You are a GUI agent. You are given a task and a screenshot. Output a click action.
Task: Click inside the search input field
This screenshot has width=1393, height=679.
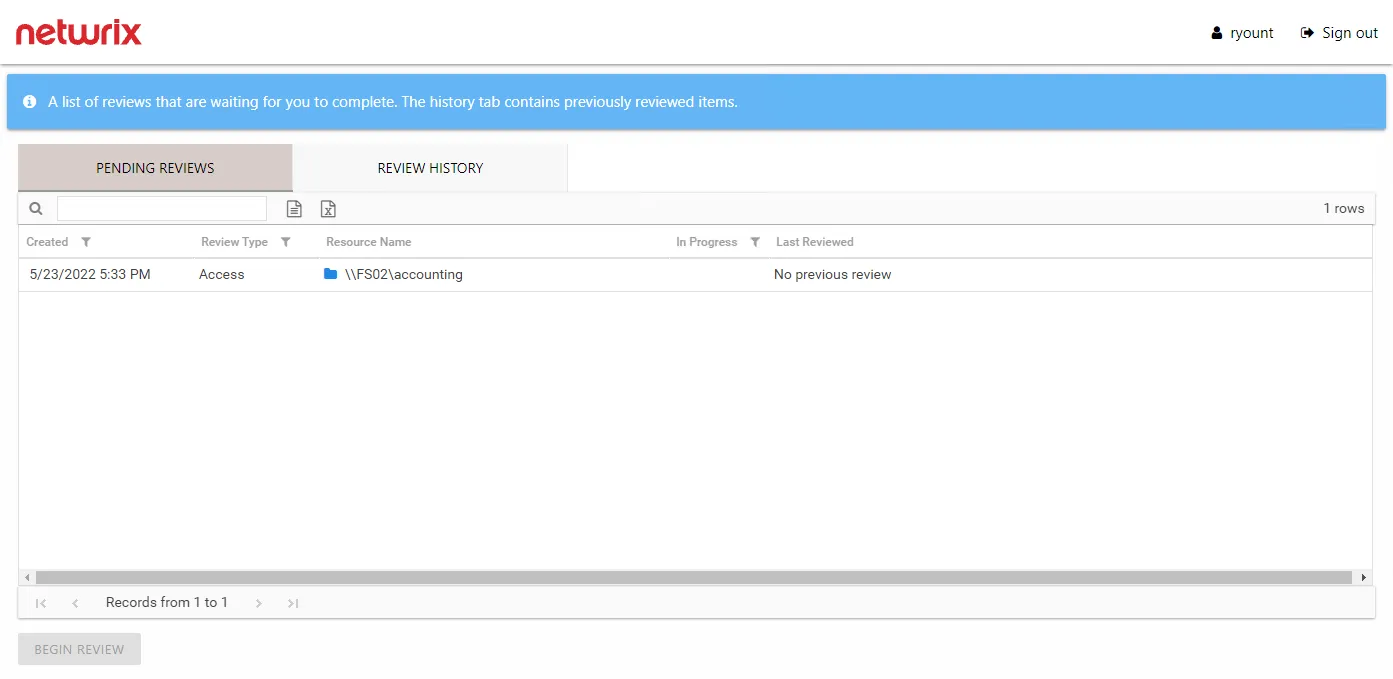[x=162, y=208]
